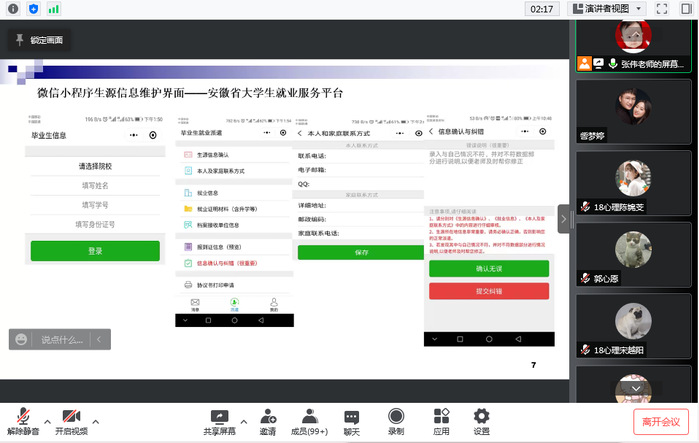Click back arrow beside 信息确认与纠错
Viewport: 699px width, 443px height.
coord(431,131)
